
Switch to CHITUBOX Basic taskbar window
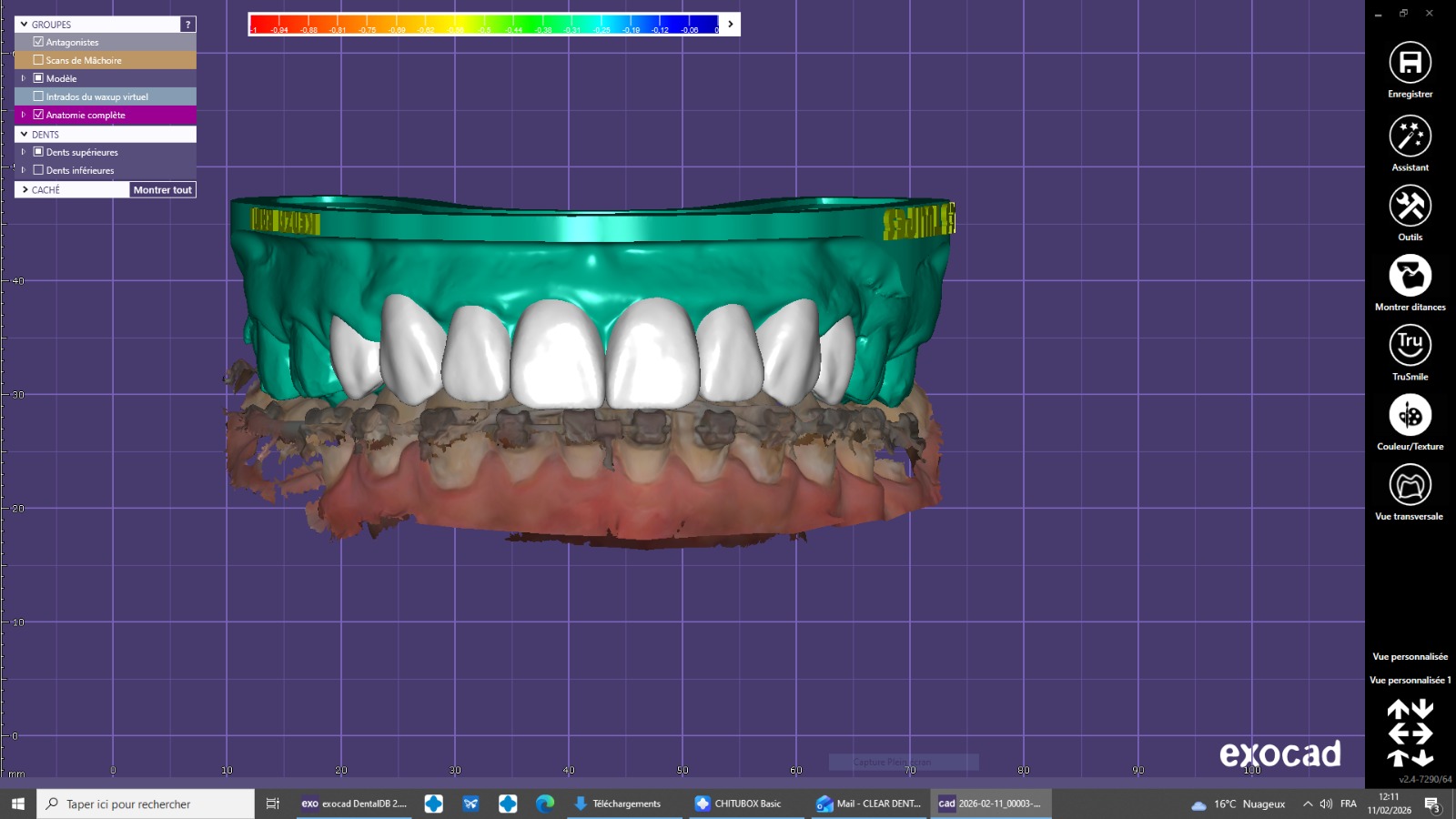746,804
